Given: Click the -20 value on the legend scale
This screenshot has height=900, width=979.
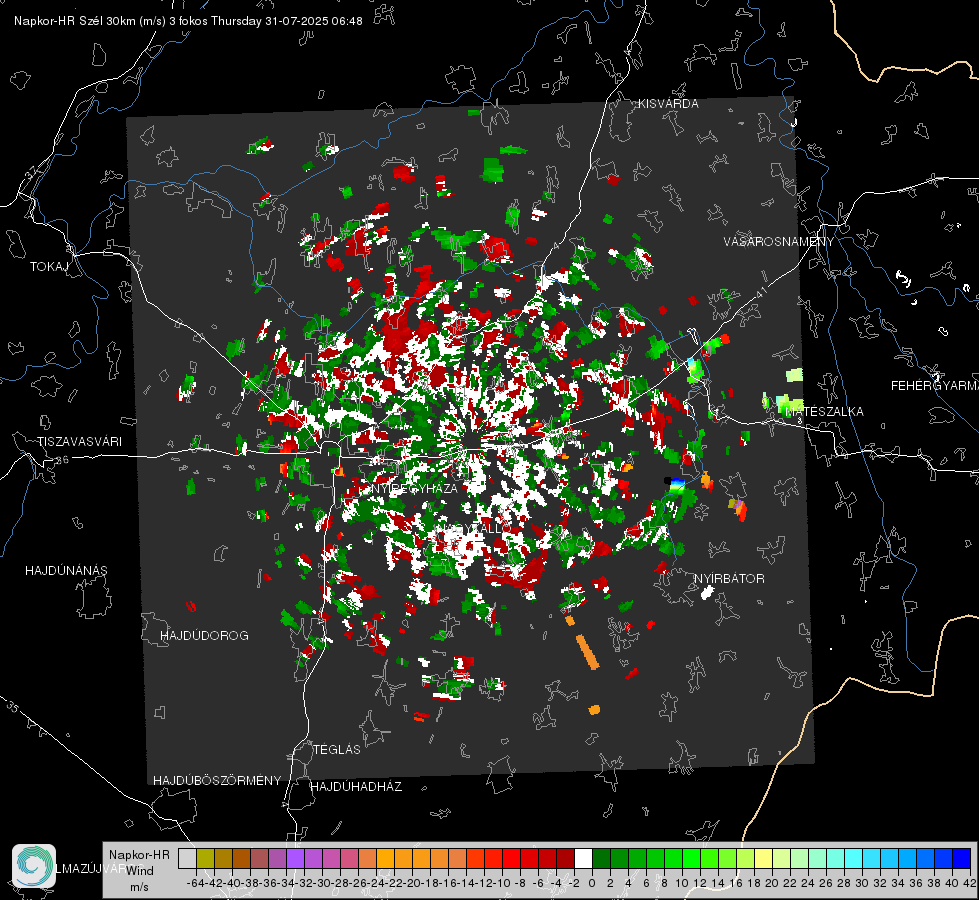Looking at the screenshot, I should pyautogui.click(x=411, y=883).
